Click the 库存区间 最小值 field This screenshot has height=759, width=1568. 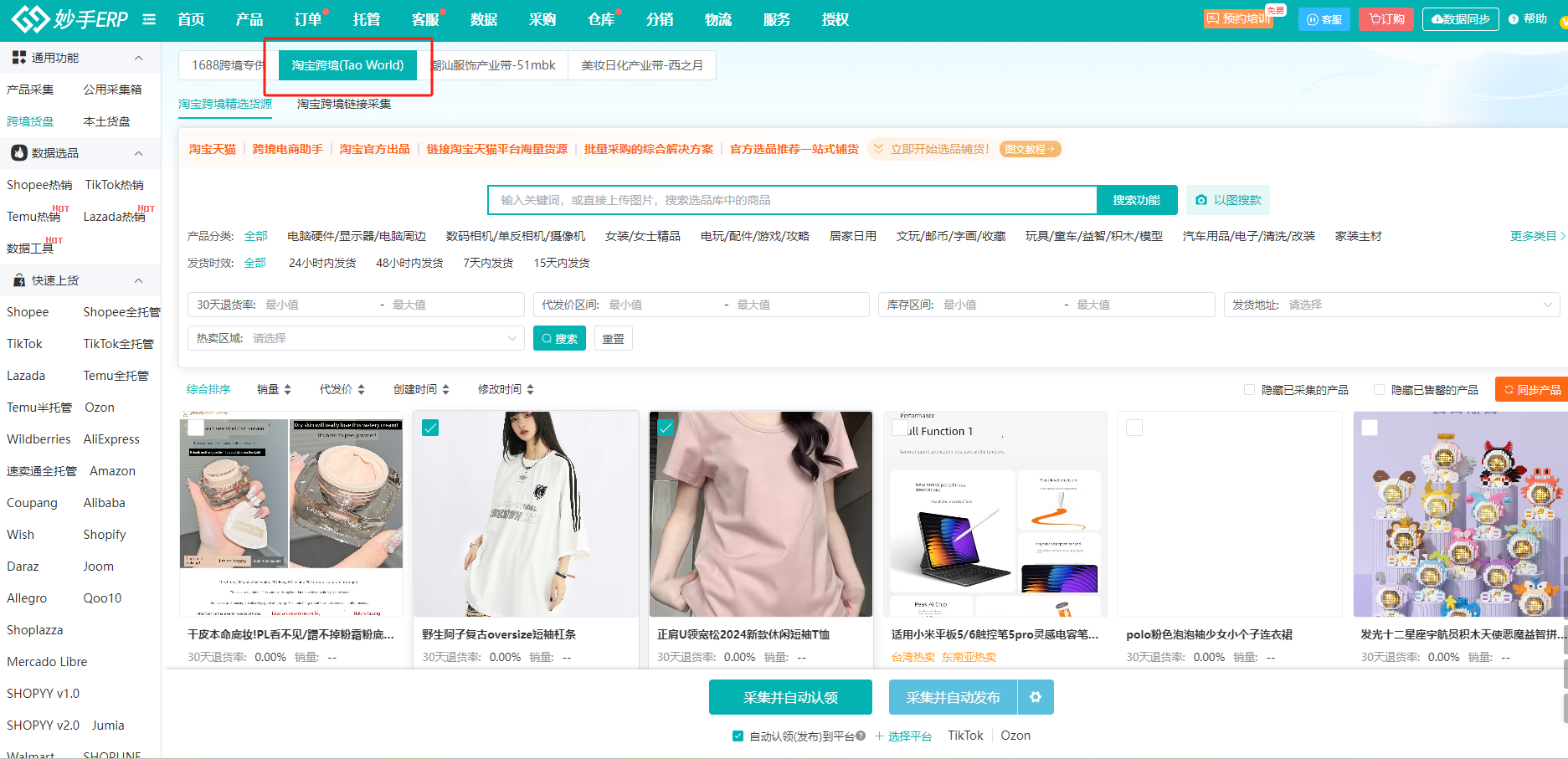tap(998, 305)
